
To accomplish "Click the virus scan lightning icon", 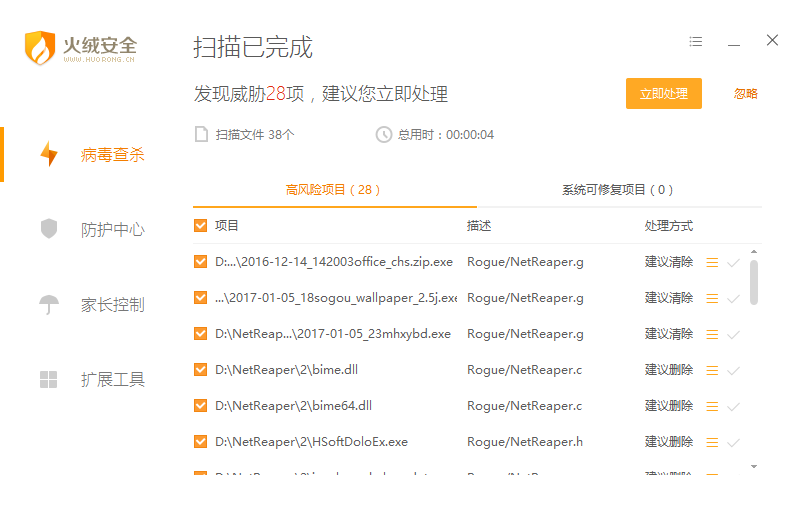I will pyautogui.click(x=48, y=154).
